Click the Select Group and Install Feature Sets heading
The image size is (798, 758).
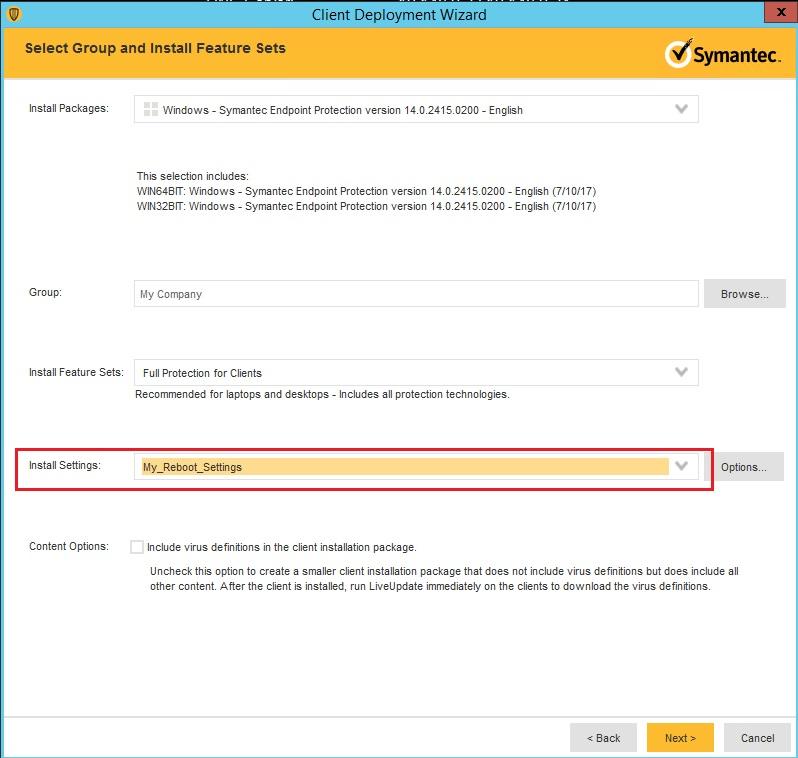pos(155,48)
